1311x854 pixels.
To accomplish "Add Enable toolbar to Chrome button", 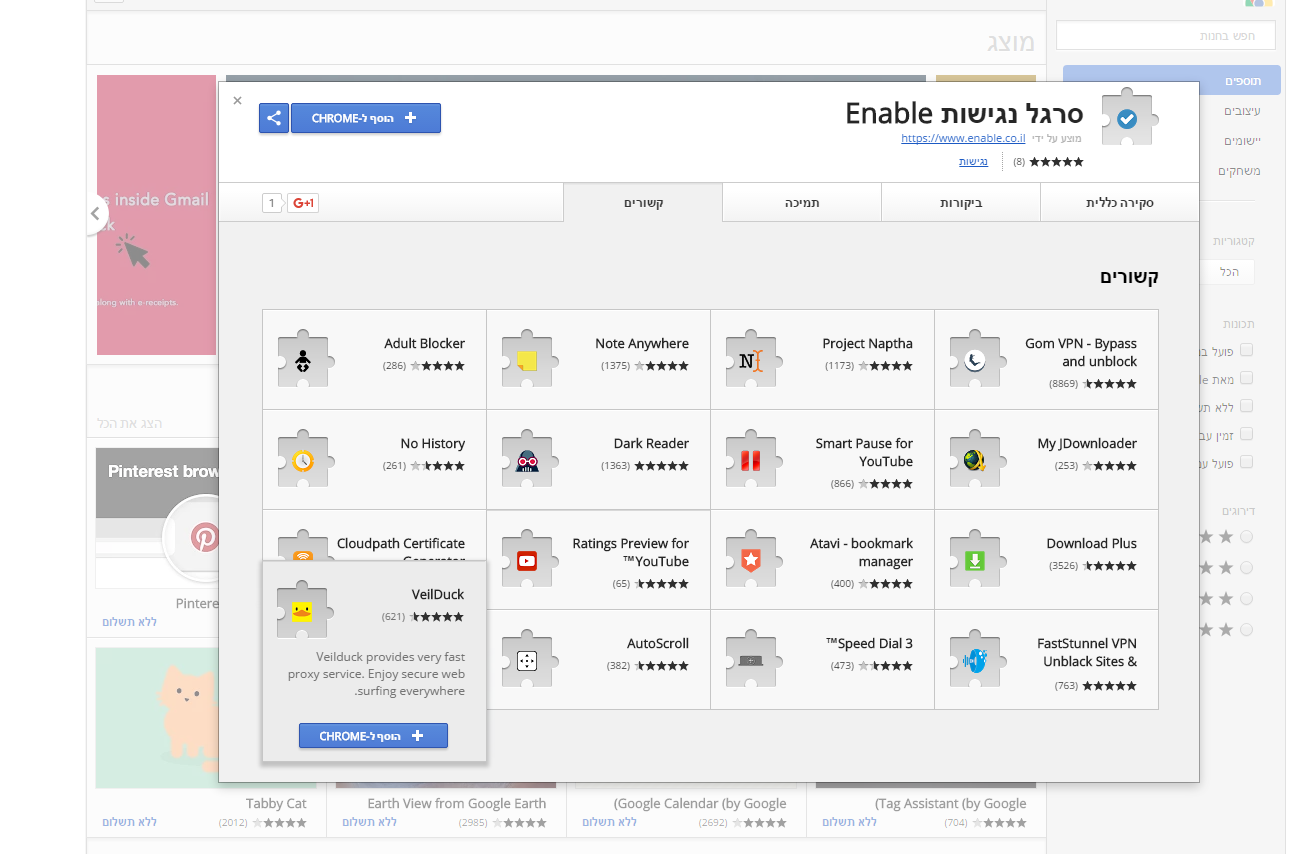I will (366, 118).
